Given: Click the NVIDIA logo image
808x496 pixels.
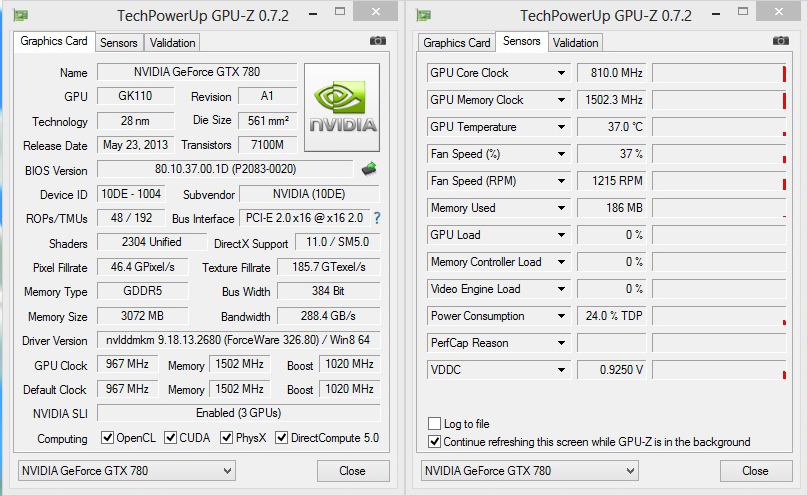Looking at the screenshot, I should pos(342,107).
